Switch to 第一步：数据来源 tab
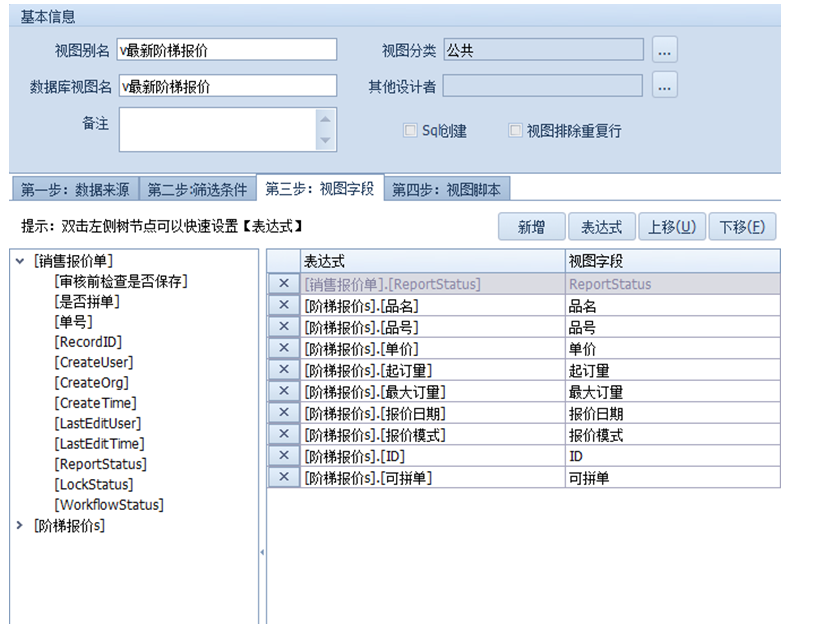The width and height of the screenshot is (820, 624). (74, 189)
